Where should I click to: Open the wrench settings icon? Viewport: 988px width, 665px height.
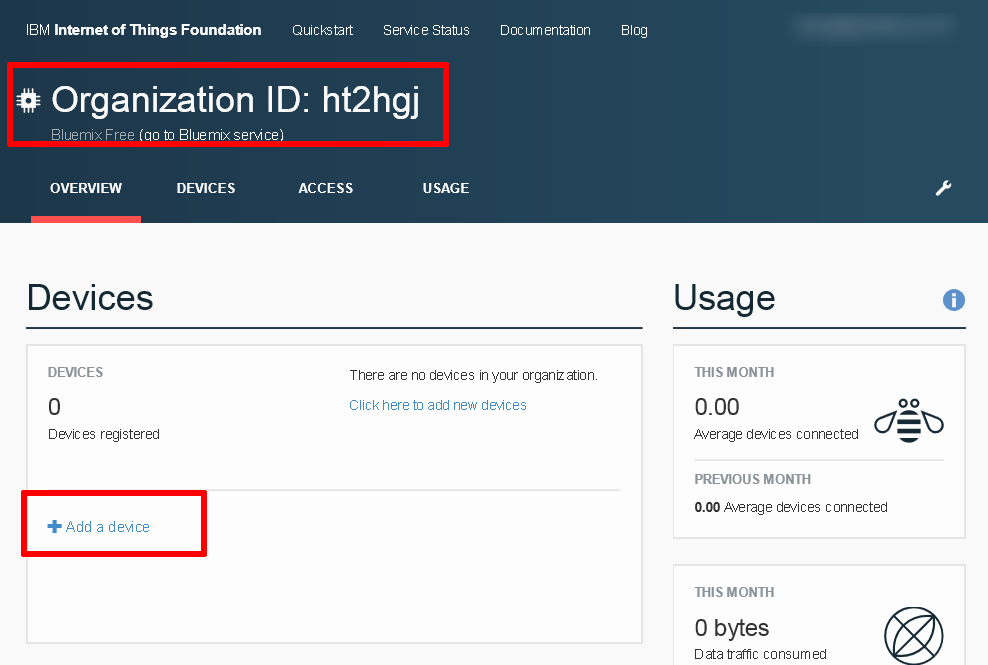943,188
